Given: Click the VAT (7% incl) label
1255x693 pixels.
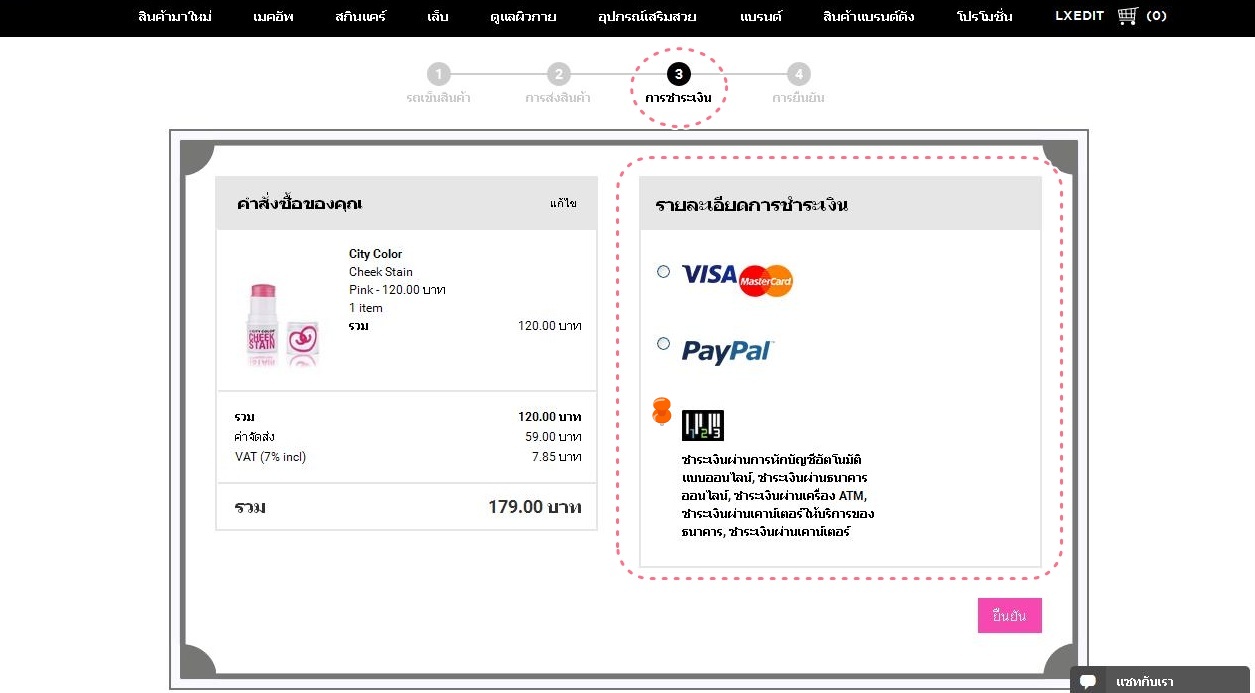Looking at the screenshot, I should click(270, 457).
